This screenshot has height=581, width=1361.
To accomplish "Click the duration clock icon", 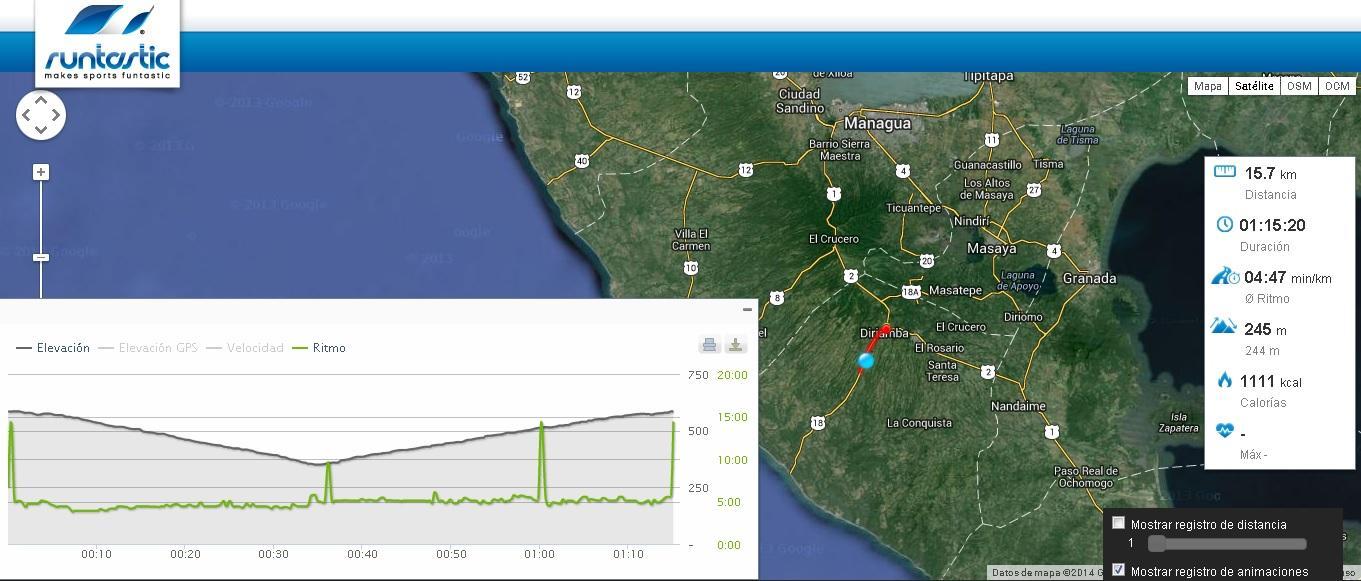I will coord(1224,224).
